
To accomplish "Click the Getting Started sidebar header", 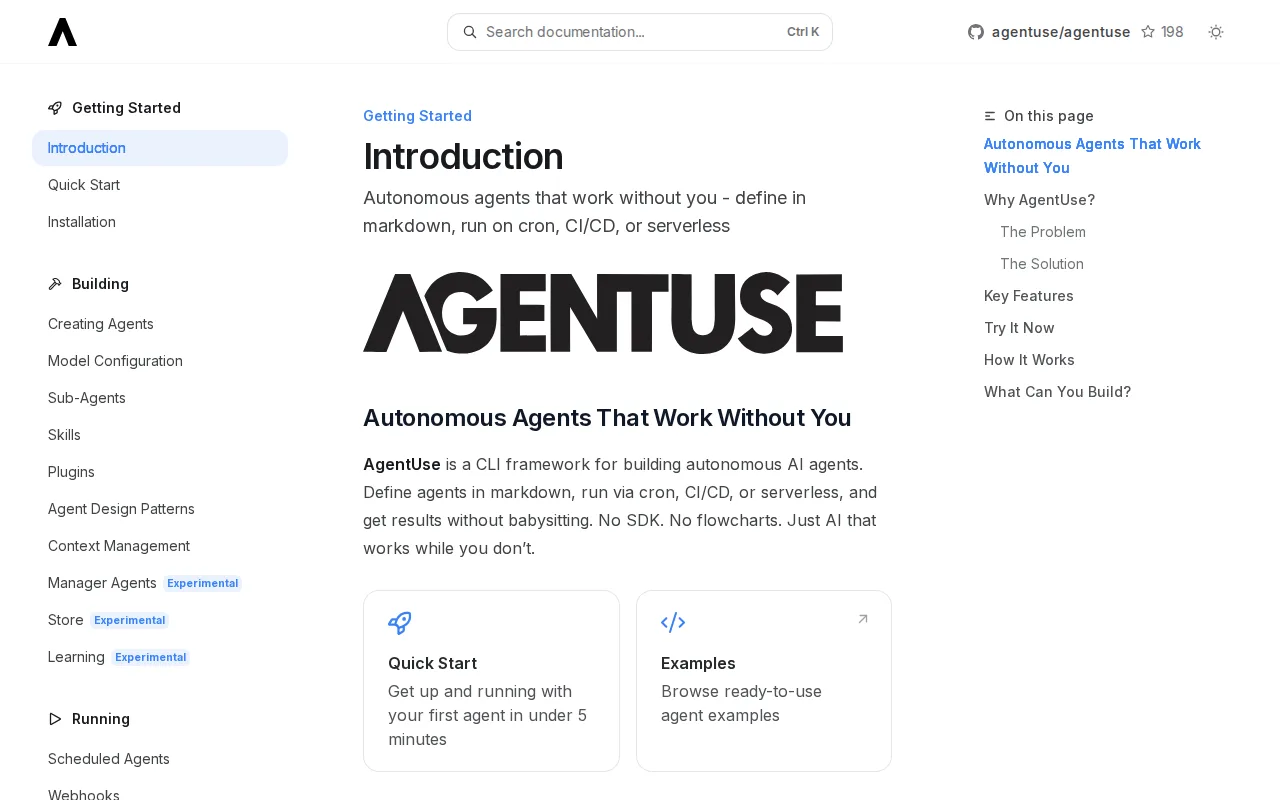I will point(126,108).
